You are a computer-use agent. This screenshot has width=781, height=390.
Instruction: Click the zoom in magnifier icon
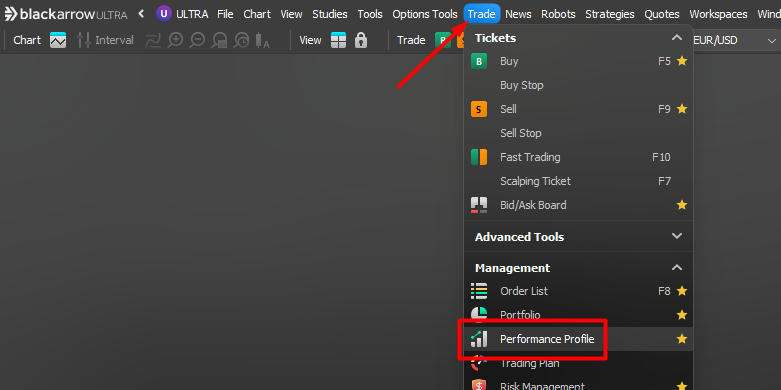[175, 40]
